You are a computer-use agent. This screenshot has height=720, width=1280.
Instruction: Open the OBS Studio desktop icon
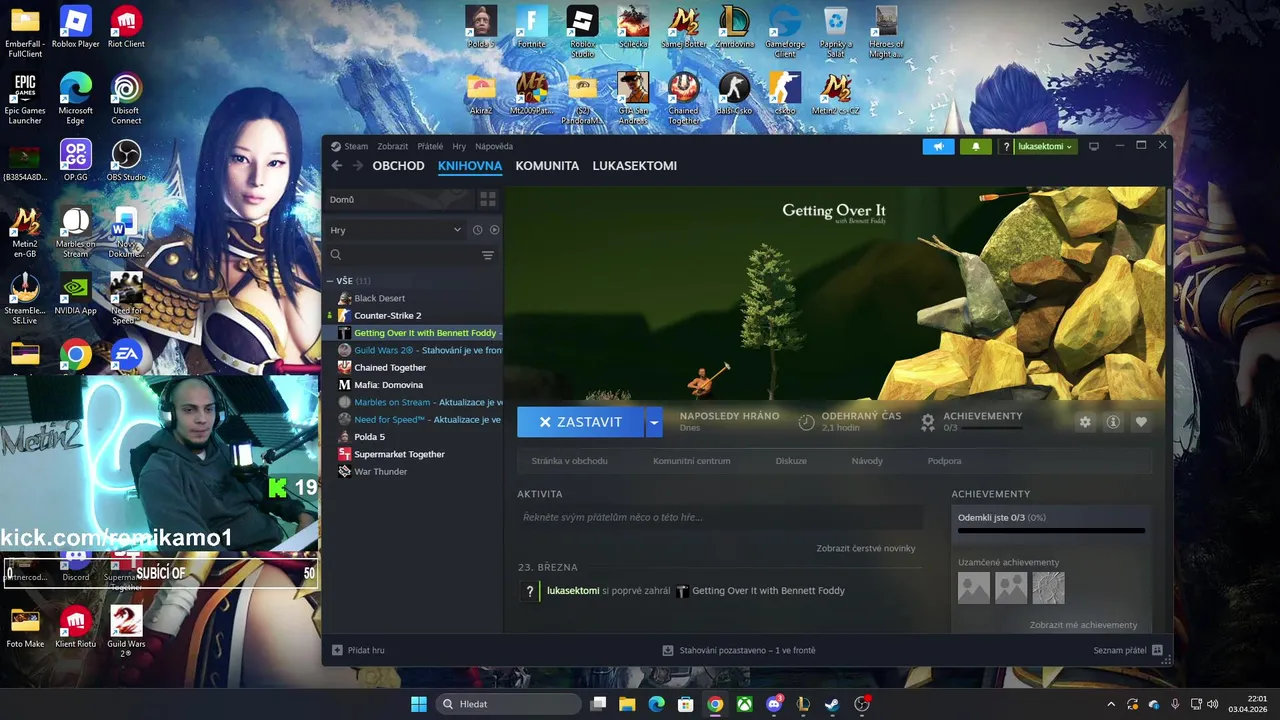coord(126,161)
